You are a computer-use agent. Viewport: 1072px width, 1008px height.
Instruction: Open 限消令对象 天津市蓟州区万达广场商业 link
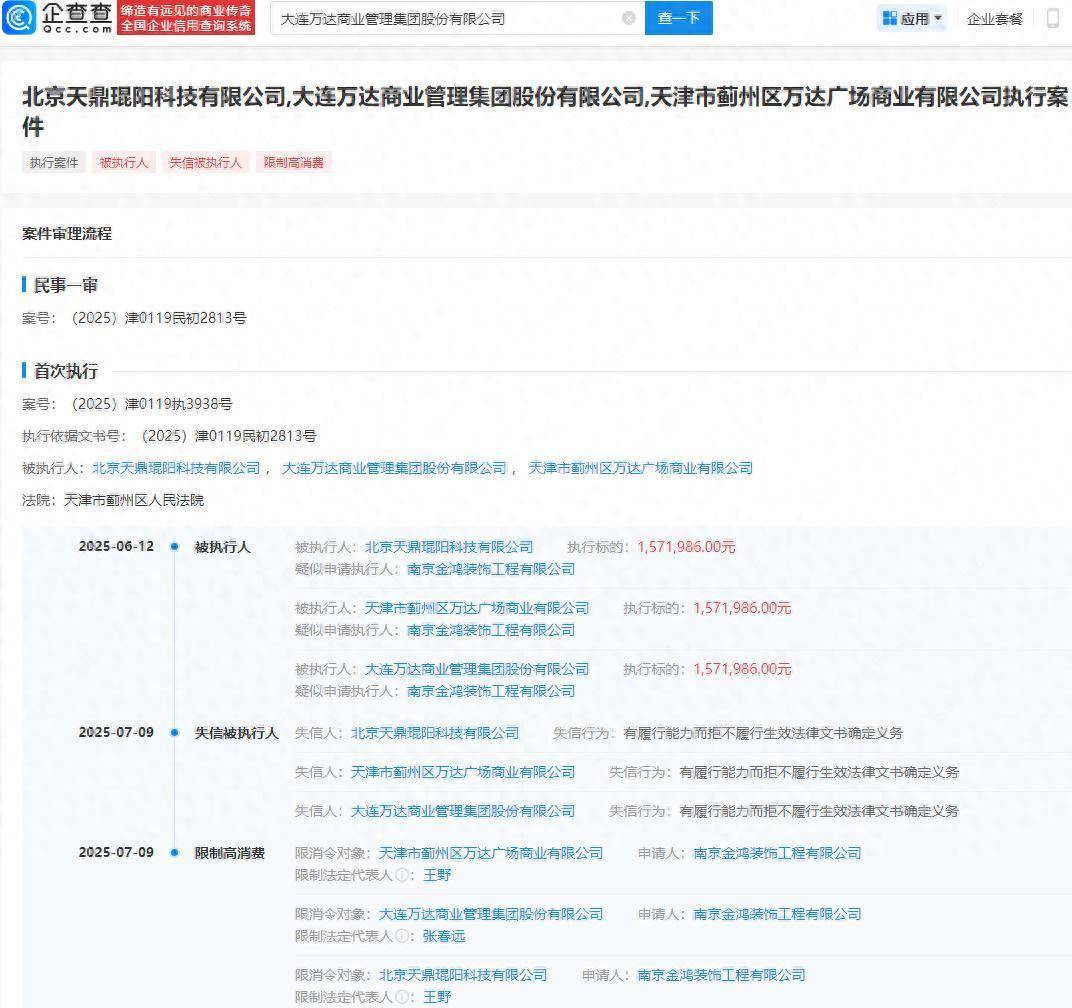tap(491, 853)
